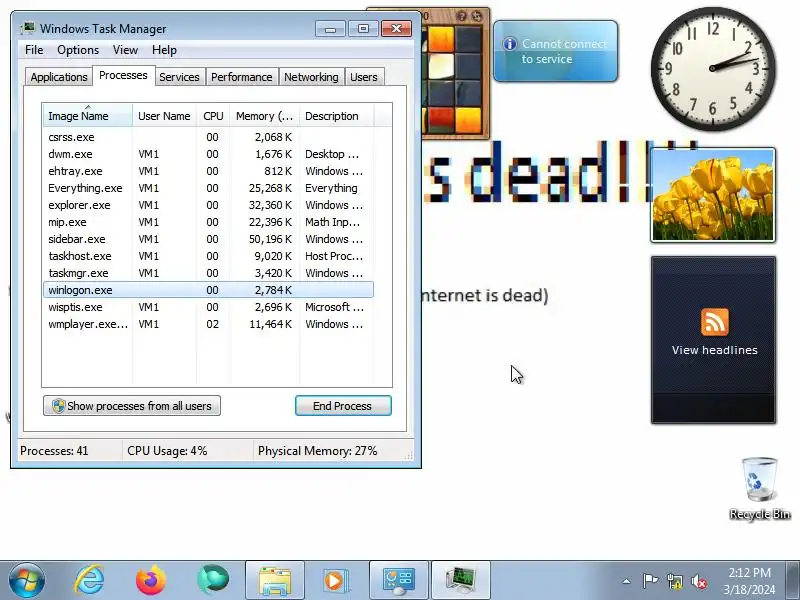
Task: Open the Action Center flag tray icon
Action: [x=650, y=581]
